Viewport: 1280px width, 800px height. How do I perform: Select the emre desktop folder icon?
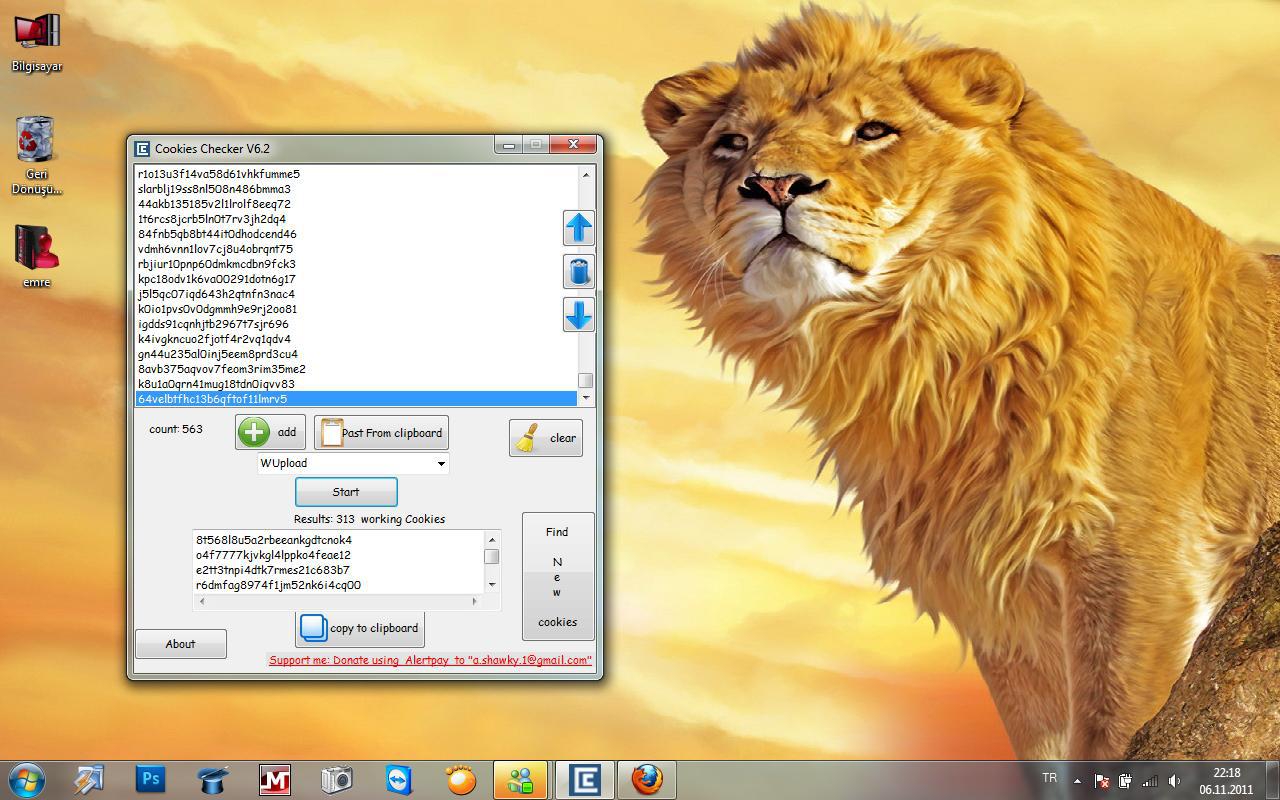click(x=37, y=256)
